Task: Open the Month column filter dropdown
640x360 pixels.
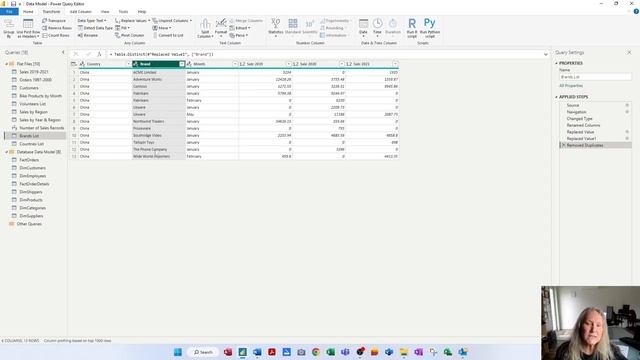Action: point(235,64)
